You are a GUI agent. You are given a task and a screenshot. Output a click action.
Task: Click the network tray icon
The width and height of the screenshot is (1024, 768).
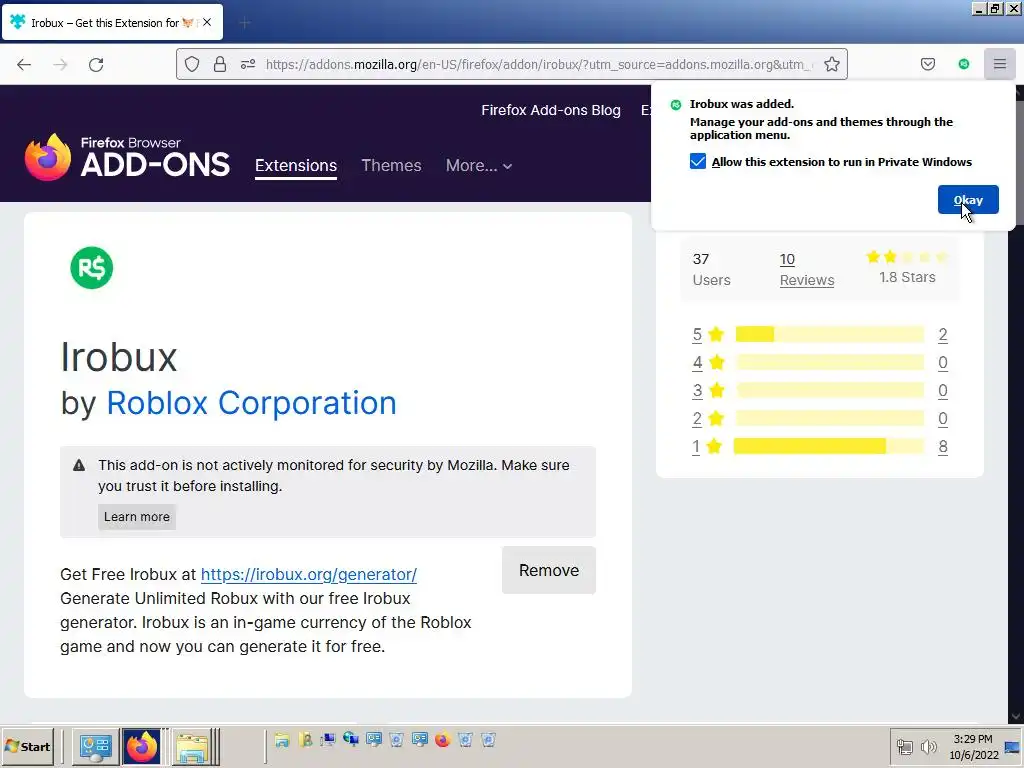click(904, 746)
